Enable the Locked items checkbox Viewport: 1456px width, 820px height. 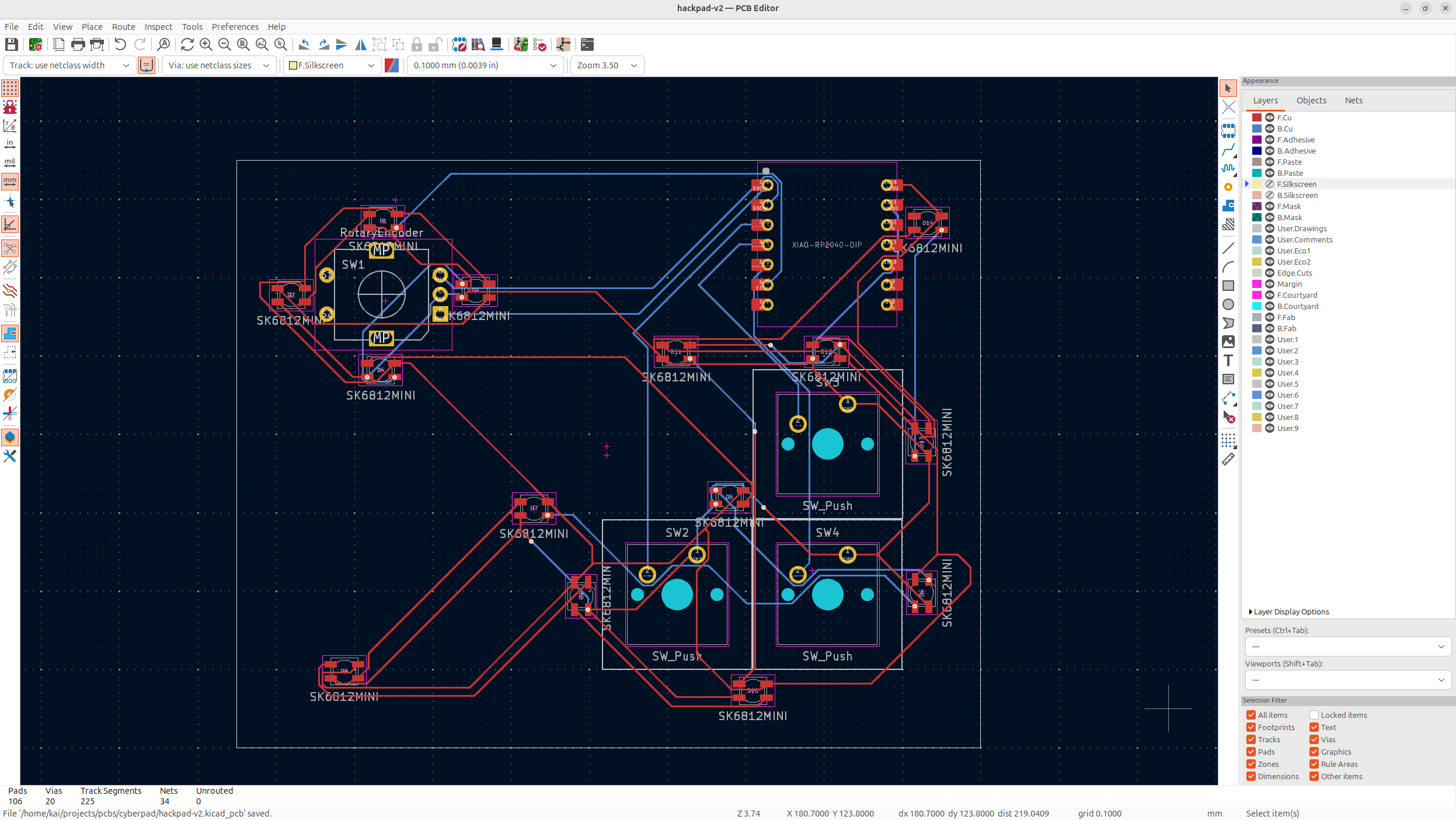pos(1314,715)
